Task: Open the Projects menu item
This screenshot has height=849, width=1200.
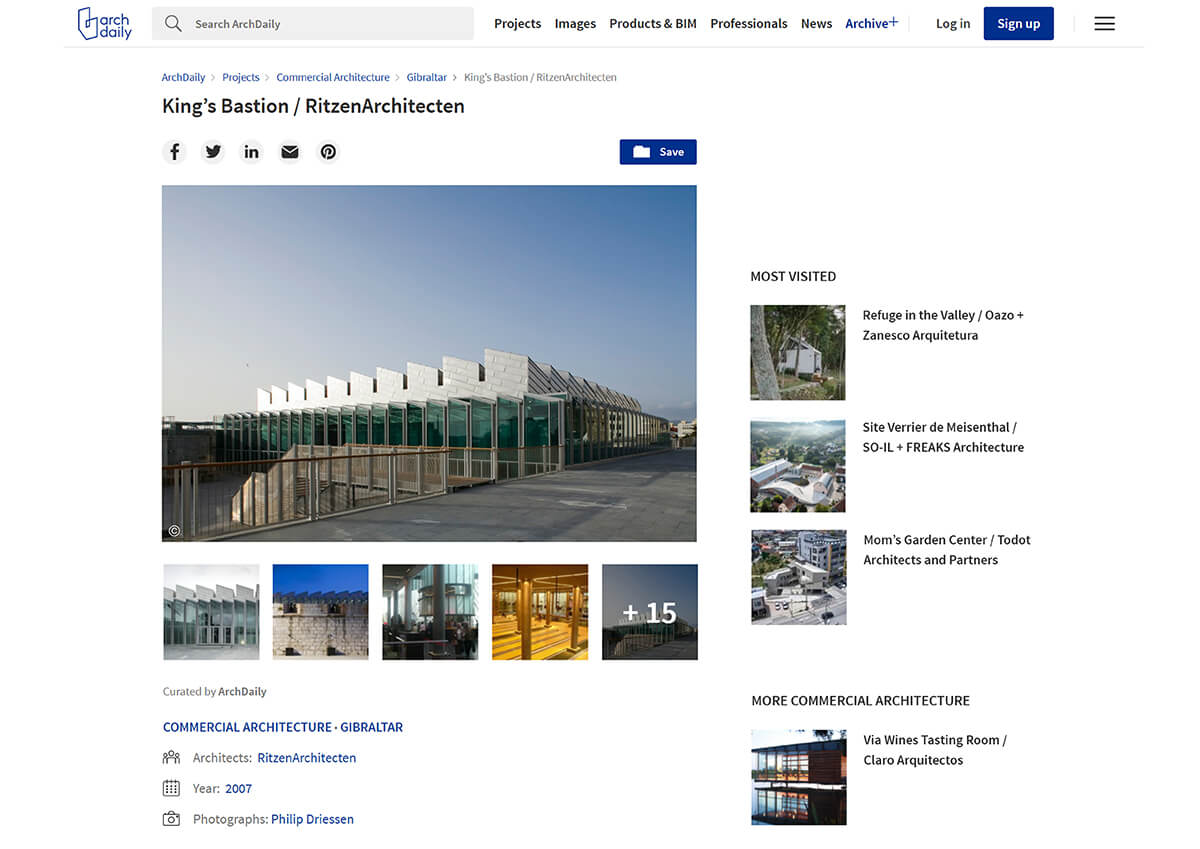Action: tap(517, 24)
